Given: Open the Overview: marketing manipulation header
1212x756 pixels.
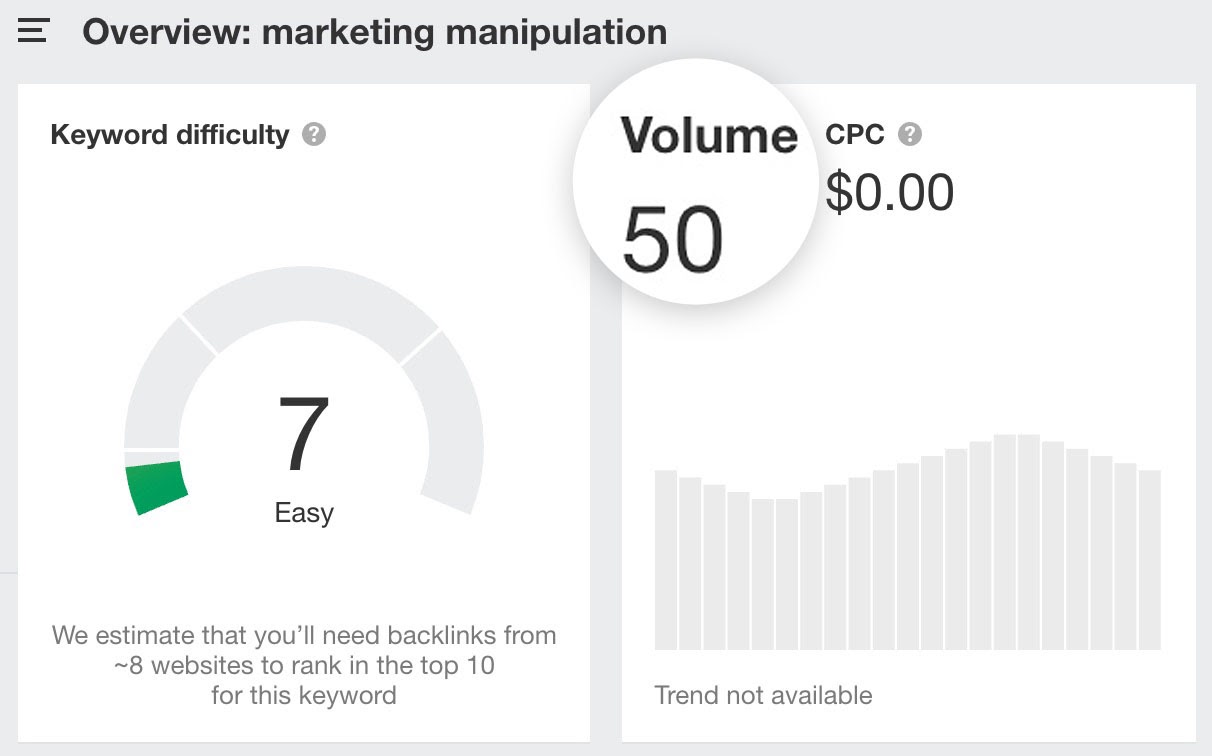Looking at the screenshot, I should click(375, 31).
